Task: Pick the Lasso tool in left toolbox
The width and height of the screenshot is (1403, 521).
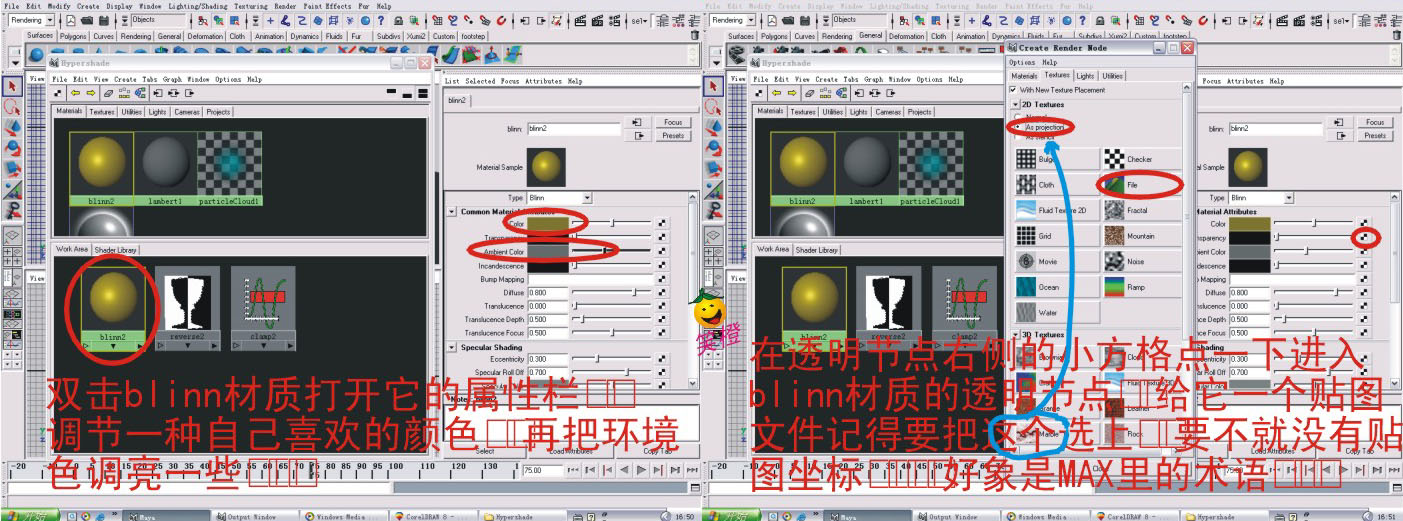Action: (12, 107)
